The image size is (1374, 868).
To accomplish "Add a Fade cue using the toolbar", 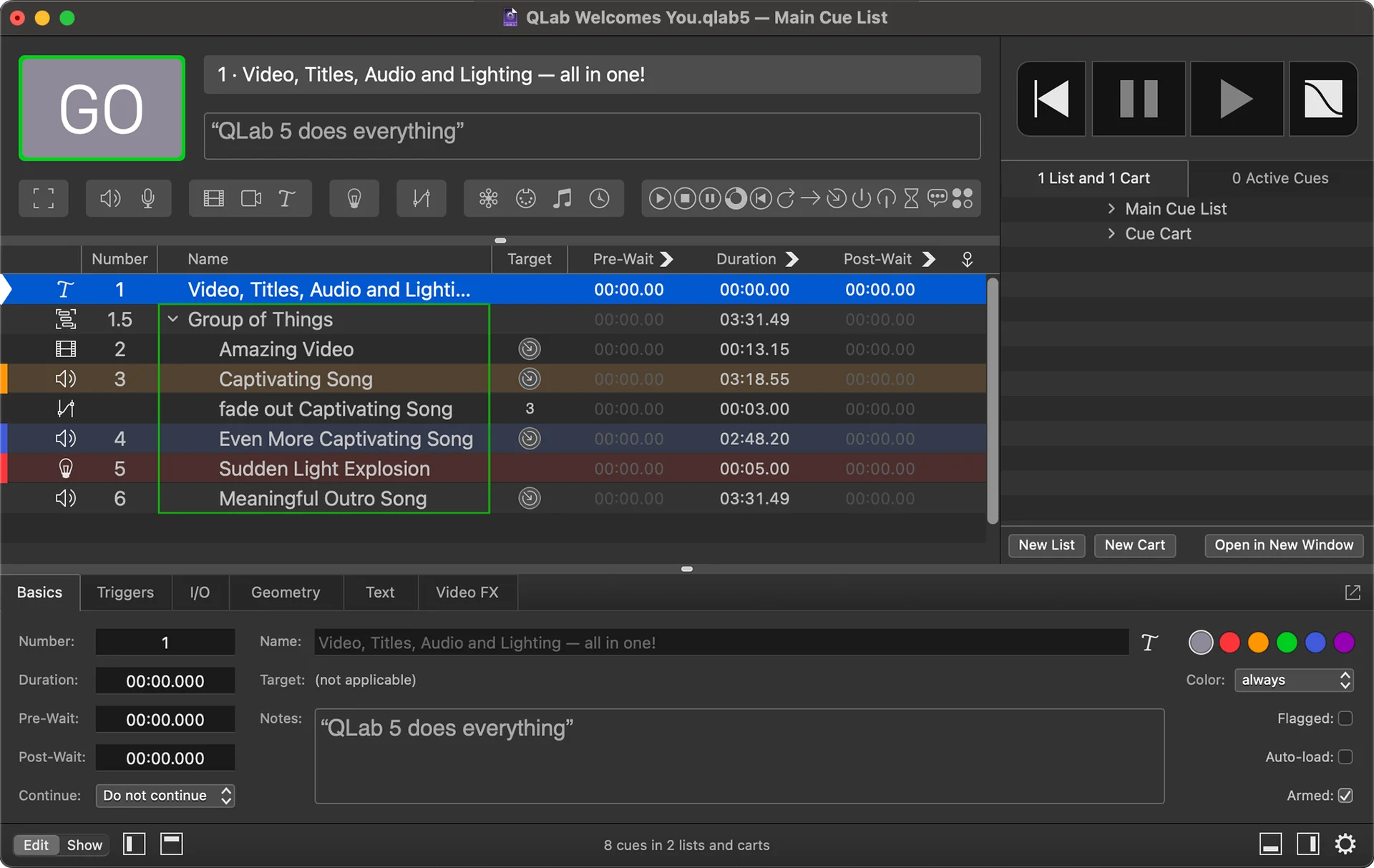I will point(421,198).
